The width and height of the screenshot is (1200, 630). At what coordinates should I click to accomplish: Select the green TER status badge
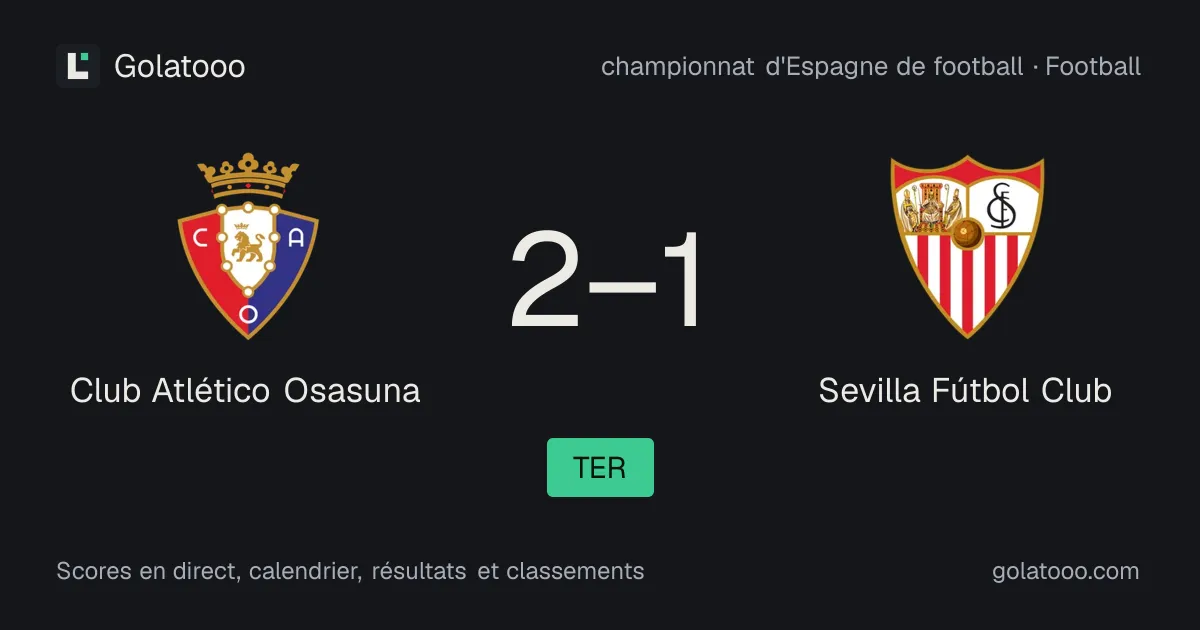[600, 467]
